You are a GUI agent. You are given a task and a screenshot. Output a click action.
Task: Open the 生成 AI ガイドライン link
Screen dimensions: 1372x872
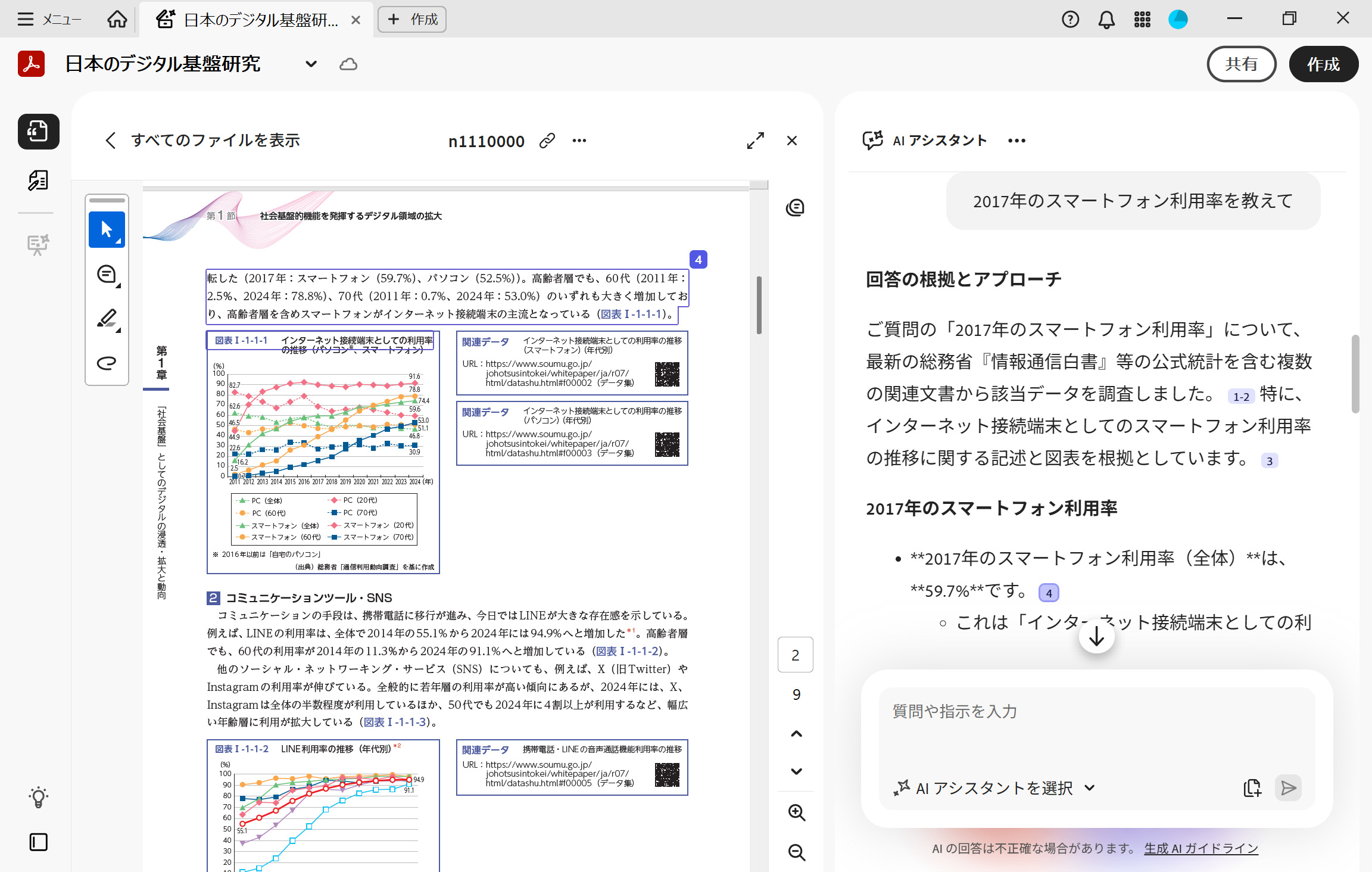(x=1200, y=848)
